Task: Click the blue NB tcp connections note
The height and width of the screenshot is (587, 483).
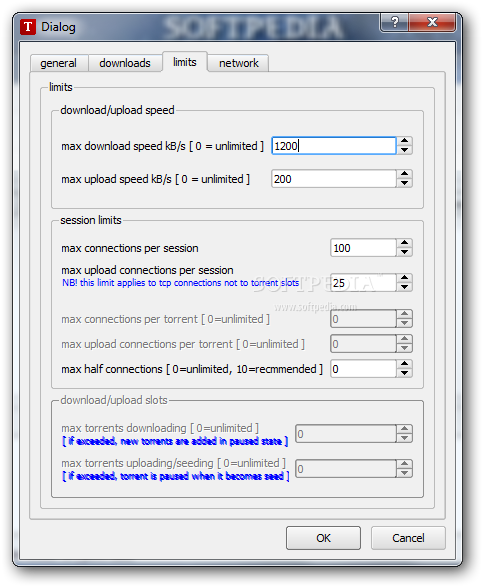Action: pyautogui.click(x=180, y=283)
